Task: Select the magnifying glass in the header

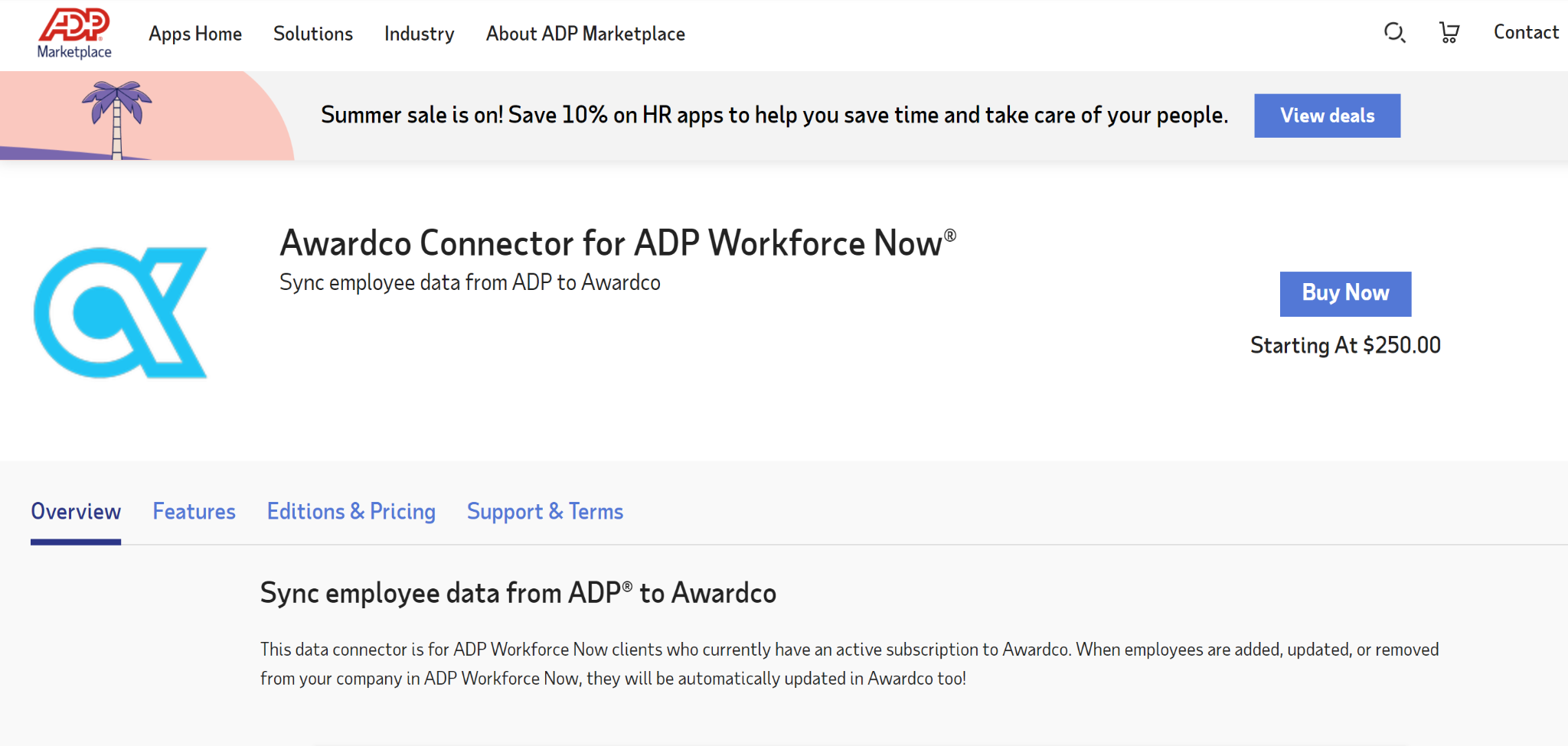Action: [1393, 34]
